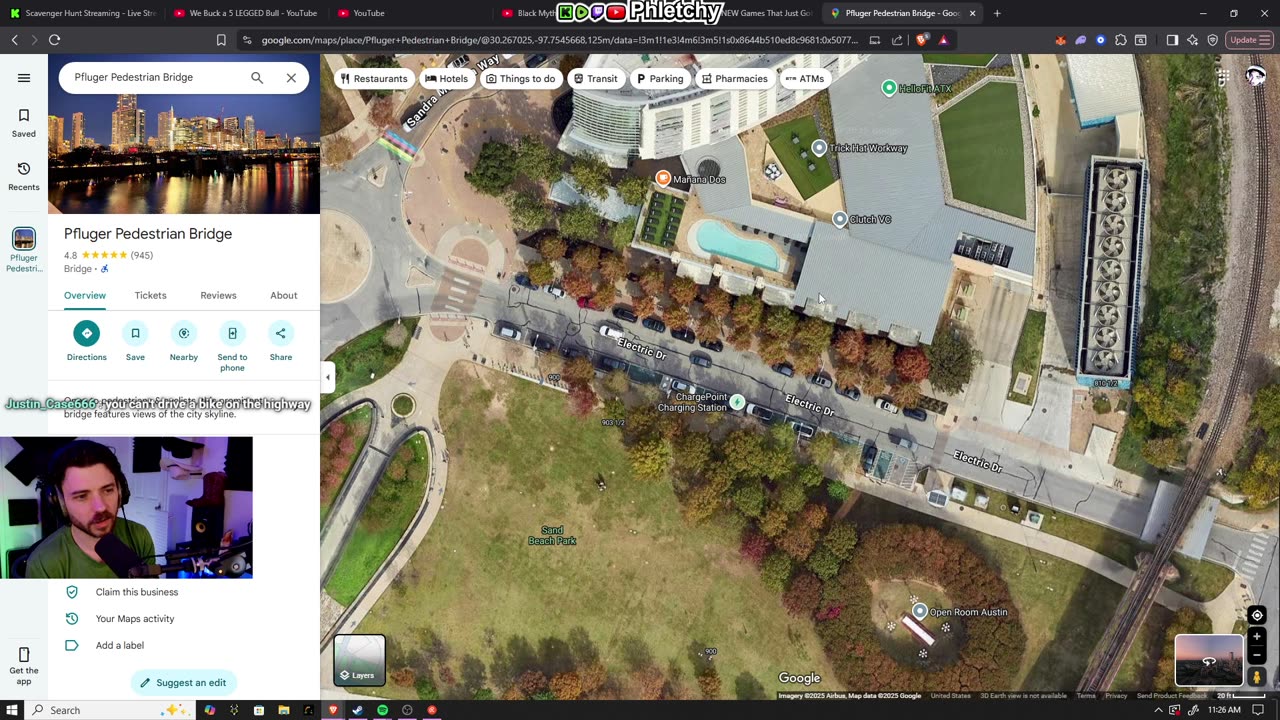Viewport: 1280px width, 720px height.
Task: Select the Trick Hat Workway map marker
Action: [x=819, y=148]
